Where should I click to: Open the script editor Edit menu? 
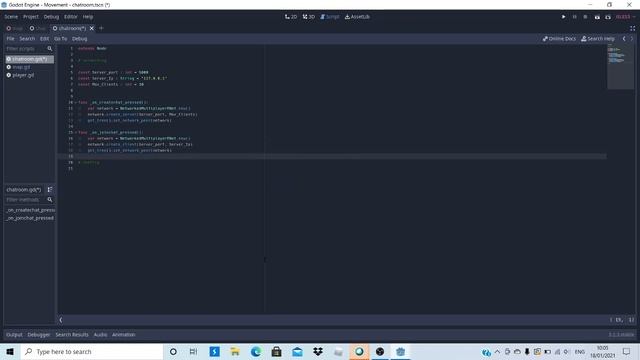point(44,39)
